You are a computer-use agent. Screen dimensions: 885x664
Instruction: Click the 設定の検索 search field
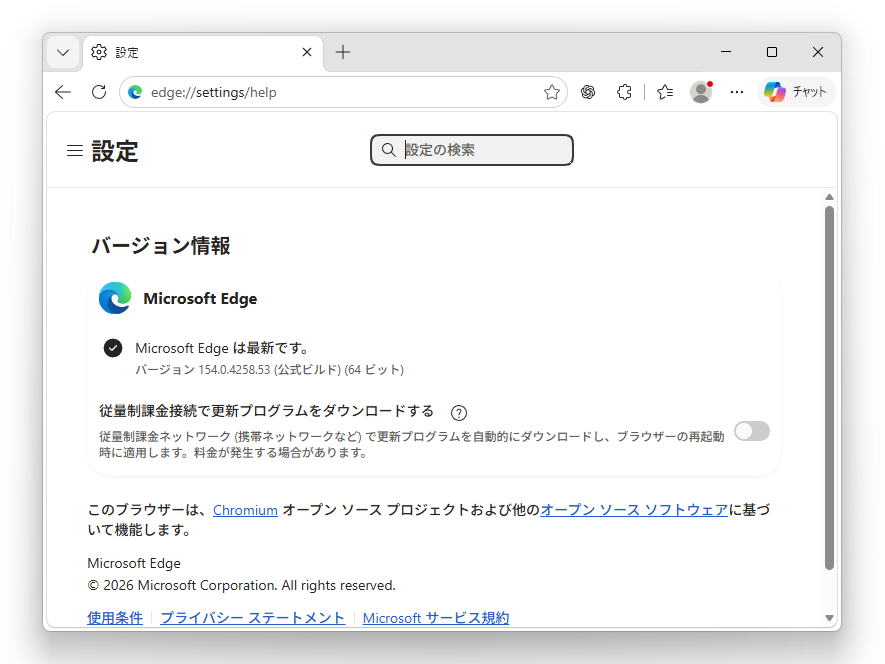(472, 150)
